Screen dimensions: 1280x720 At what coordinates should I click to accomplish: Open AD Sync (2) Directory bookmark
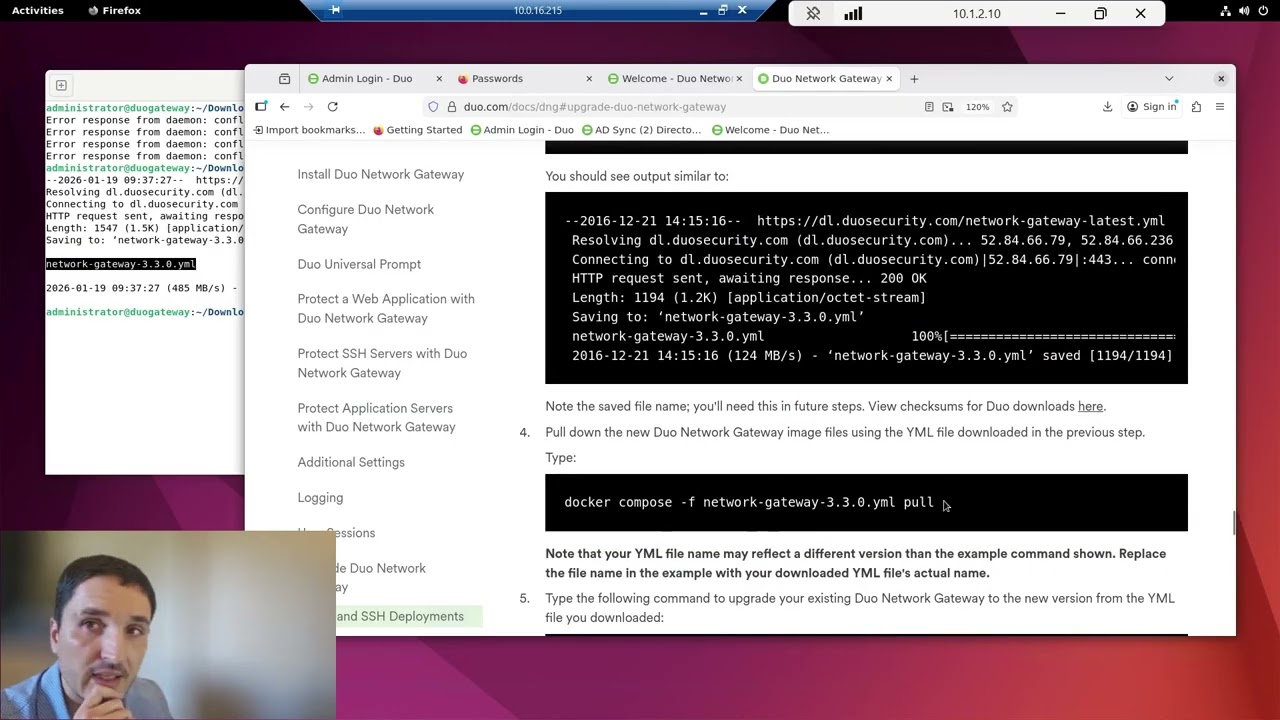(641, 130)
